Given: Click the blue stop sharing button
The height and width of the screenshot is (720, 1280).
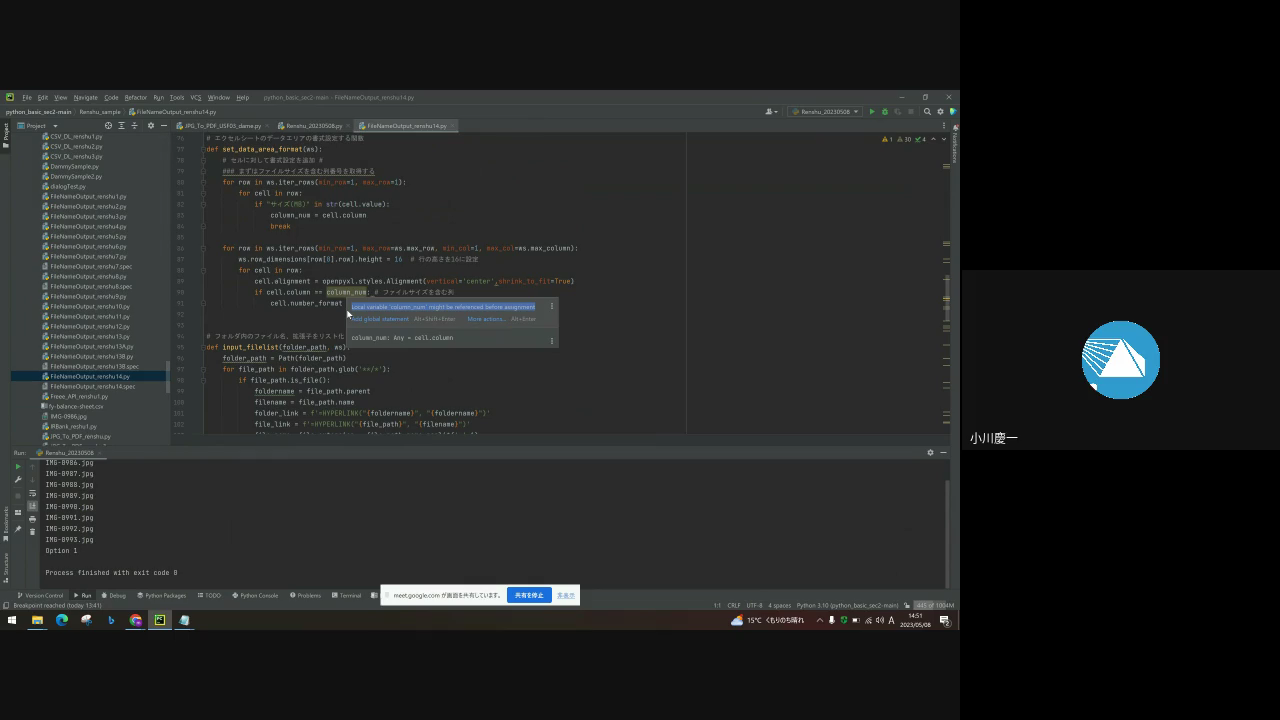Looking at the screenshot, I should pyautogui.click(x=529, y=595).
